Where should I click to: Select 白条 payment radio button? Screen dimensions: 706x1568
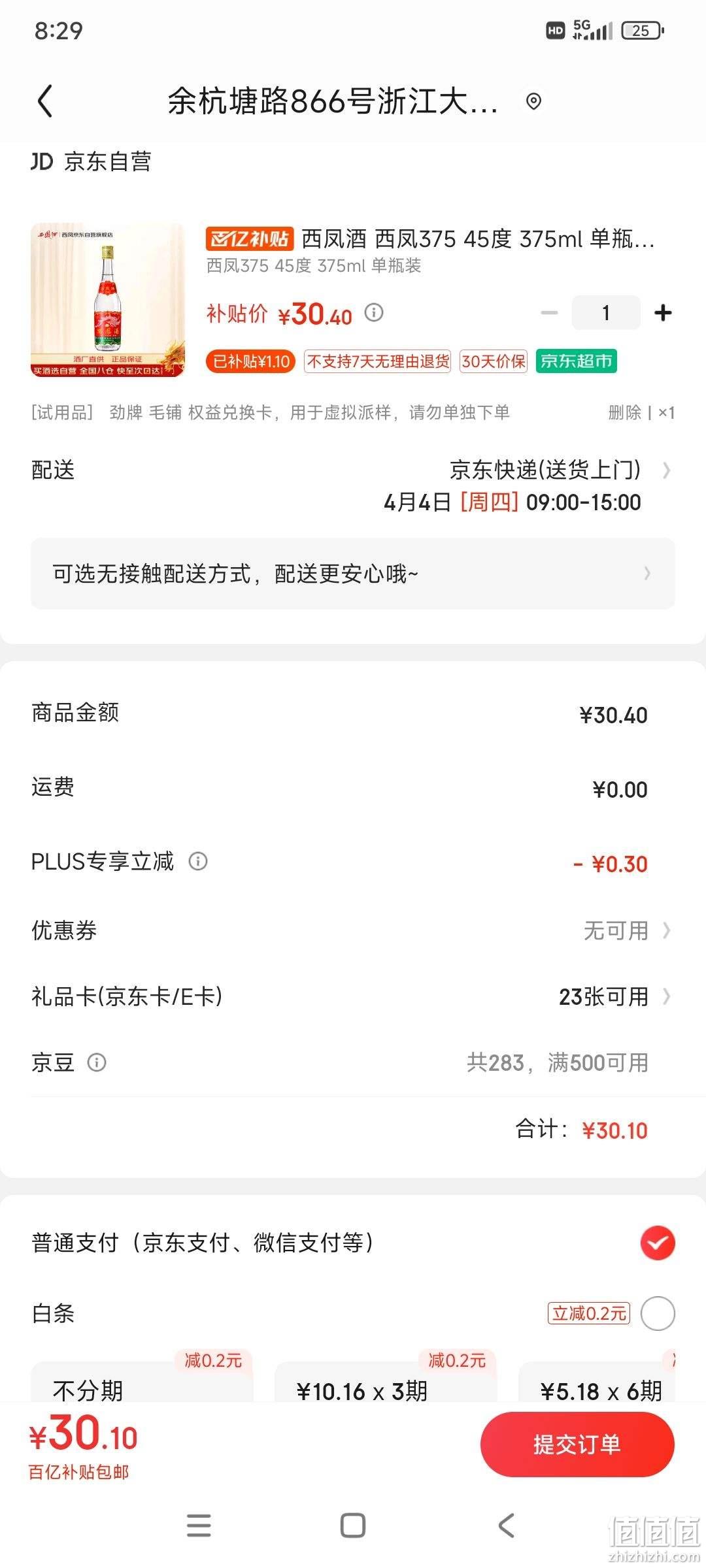(658, 1313)
